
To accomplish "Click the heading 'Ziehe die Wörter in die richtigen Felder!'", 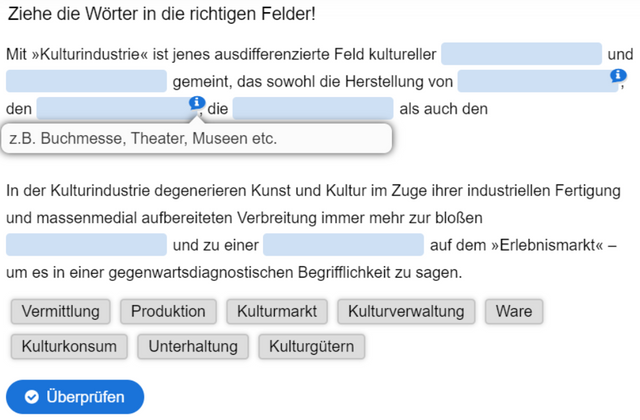I will click(162, 14).
